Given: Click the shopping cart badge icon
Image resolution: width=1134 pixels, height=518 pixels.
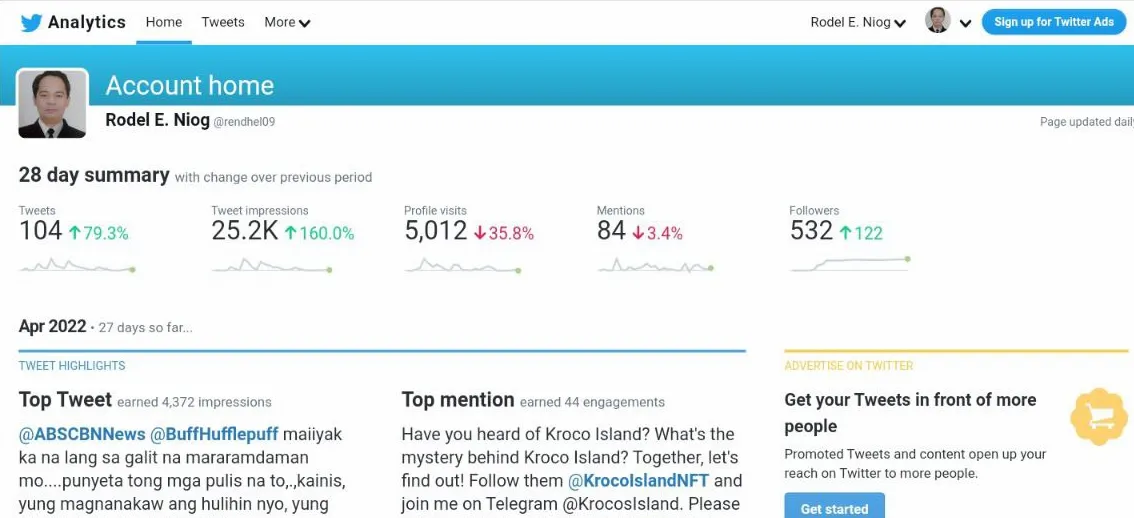Looking at the screenshot, I should tap(1099, 416).
